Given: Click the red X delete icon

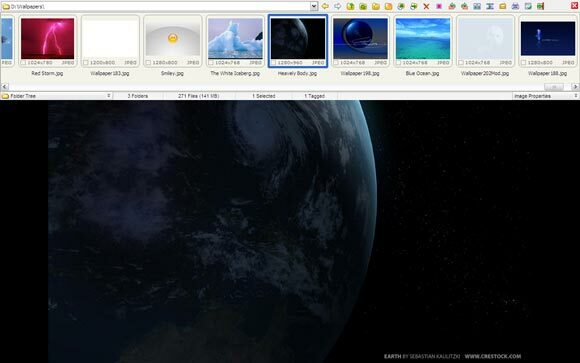Looking at the screenshot, I should pyautogui.click(x=426, y=6).
